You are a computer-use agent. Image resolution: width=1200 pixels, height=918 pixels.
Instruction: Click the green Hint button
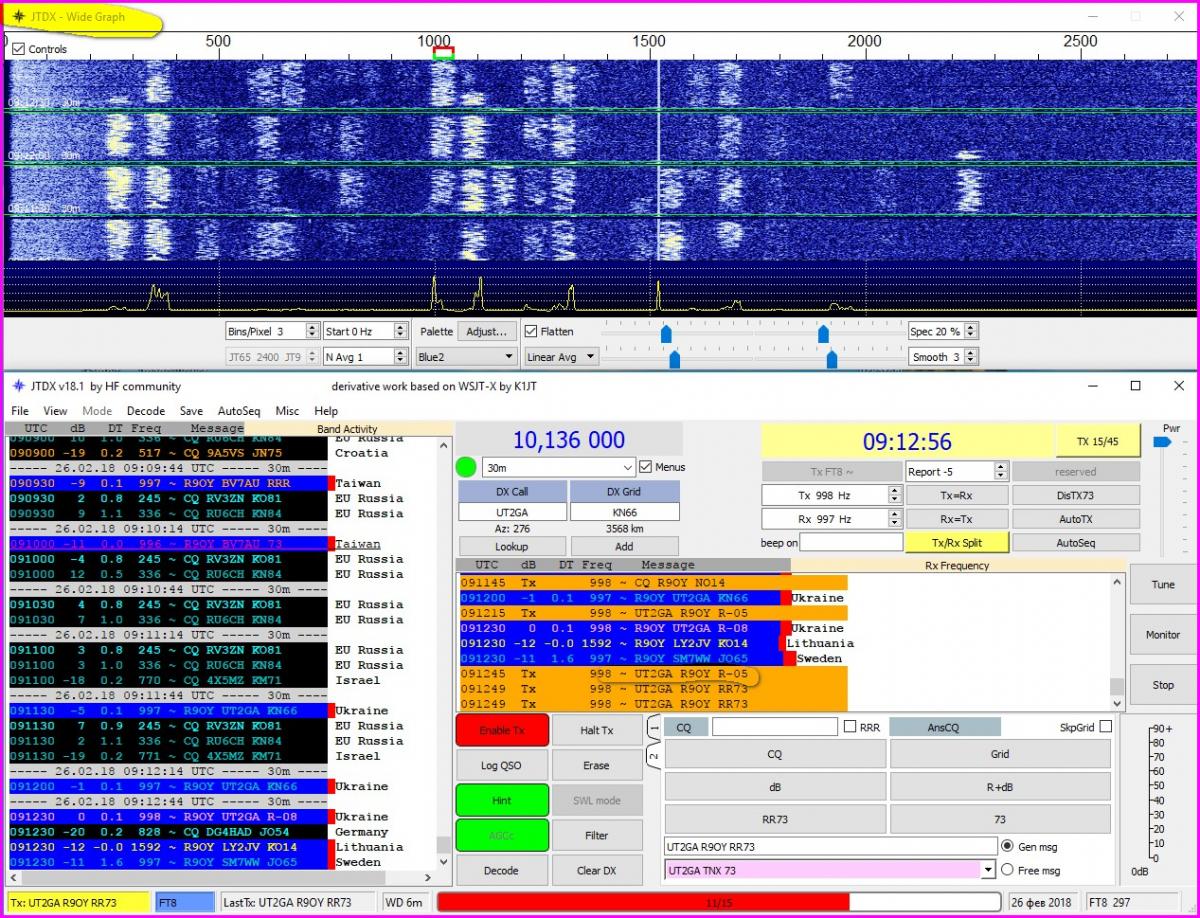click(x=501, y=800)
